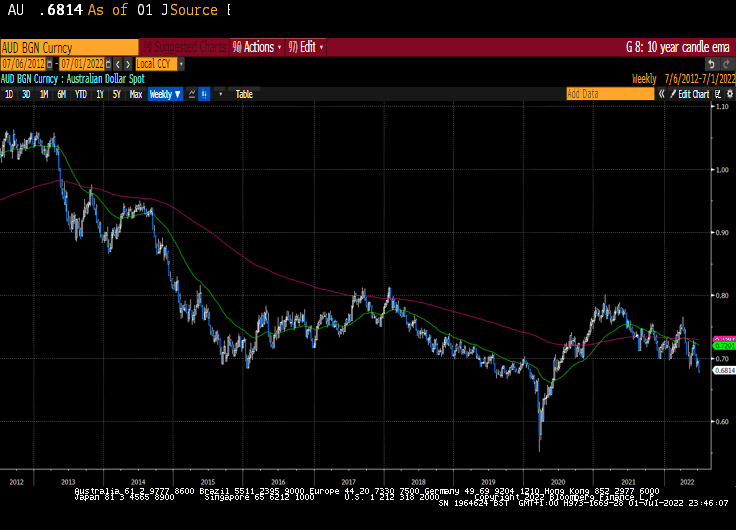Expand the chart type options arrow
The height and width of the screenshot is (530, 736).
tap(221, 94)
